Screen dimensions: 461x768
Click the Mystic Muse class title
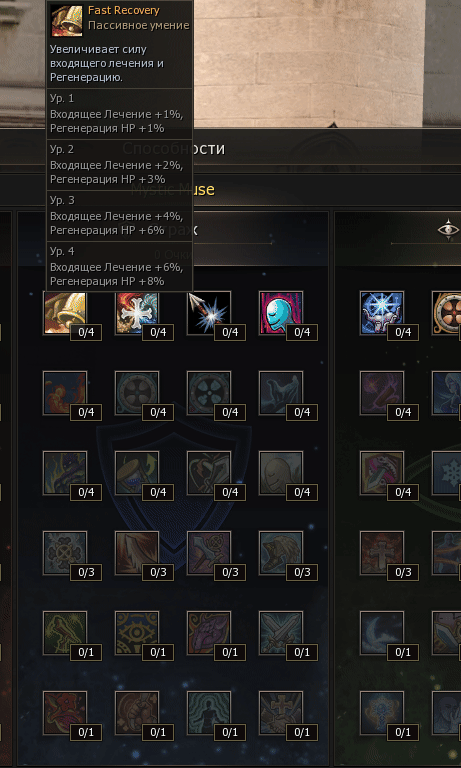coord(172,189)
